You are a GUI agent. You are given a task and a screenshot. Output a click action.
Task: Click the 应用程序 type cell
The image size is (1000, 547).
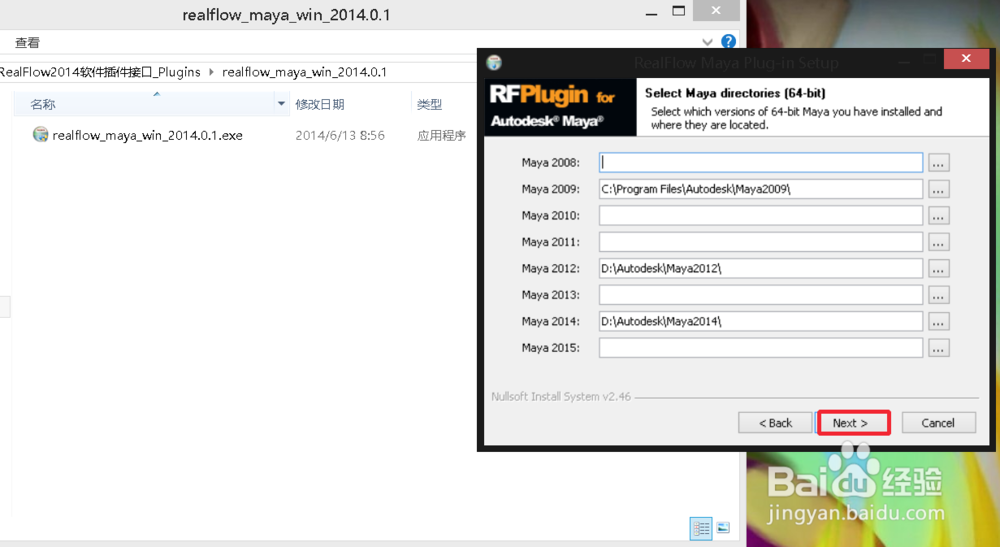pyautogui.click(x=441, y=135)
